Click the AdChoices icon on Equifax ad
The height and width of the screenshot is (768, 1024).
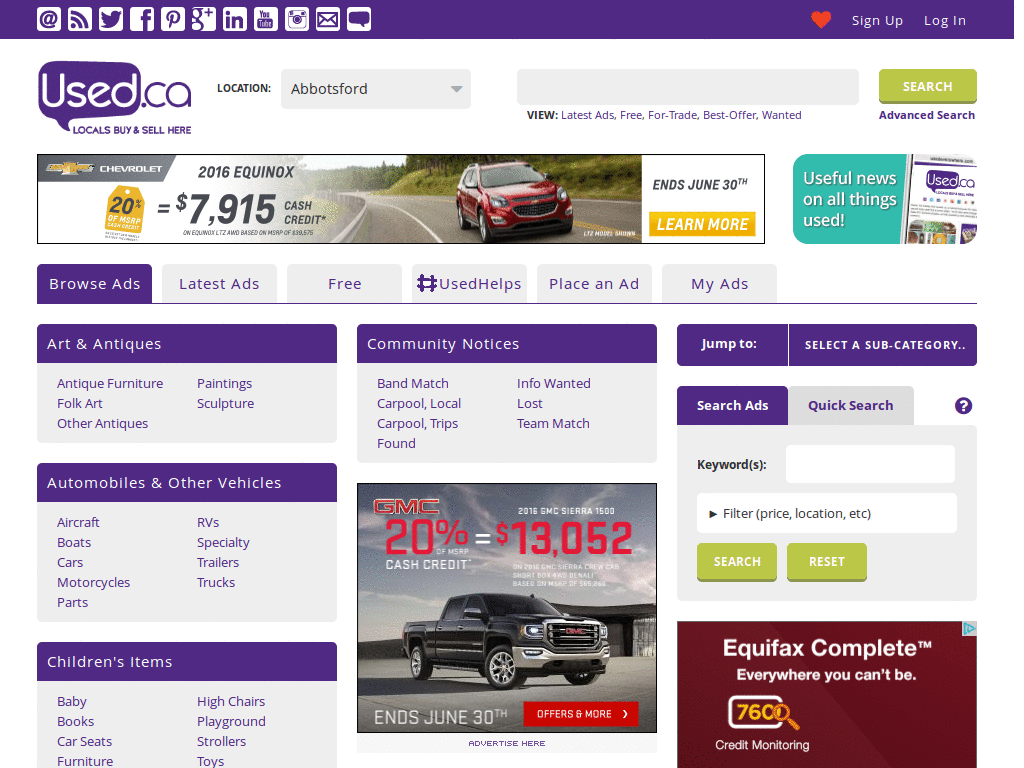point(969,628)
